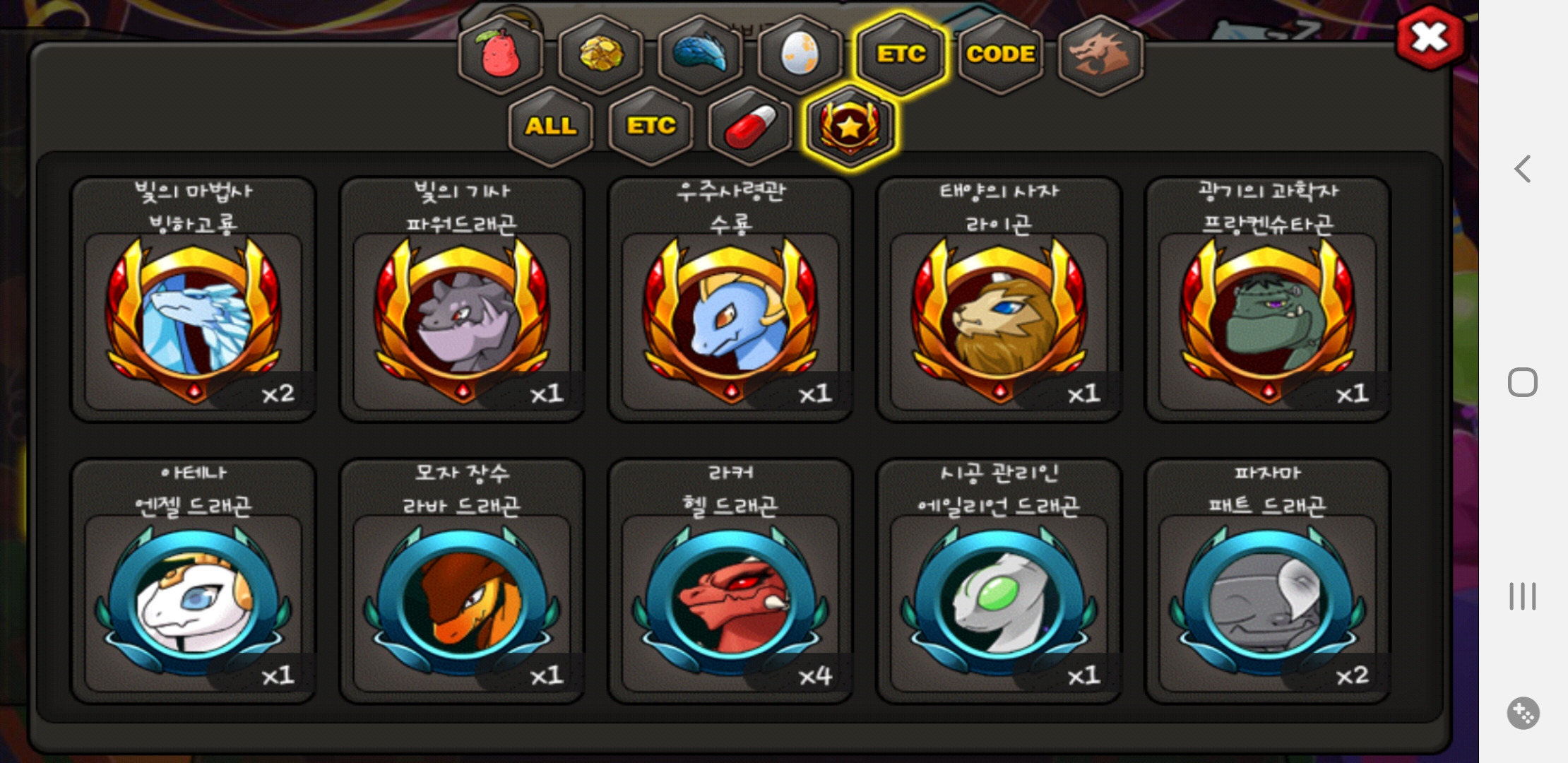Select the lion dragon gold badge
Screen dimensions: 1568x763
tap(999, 300)
